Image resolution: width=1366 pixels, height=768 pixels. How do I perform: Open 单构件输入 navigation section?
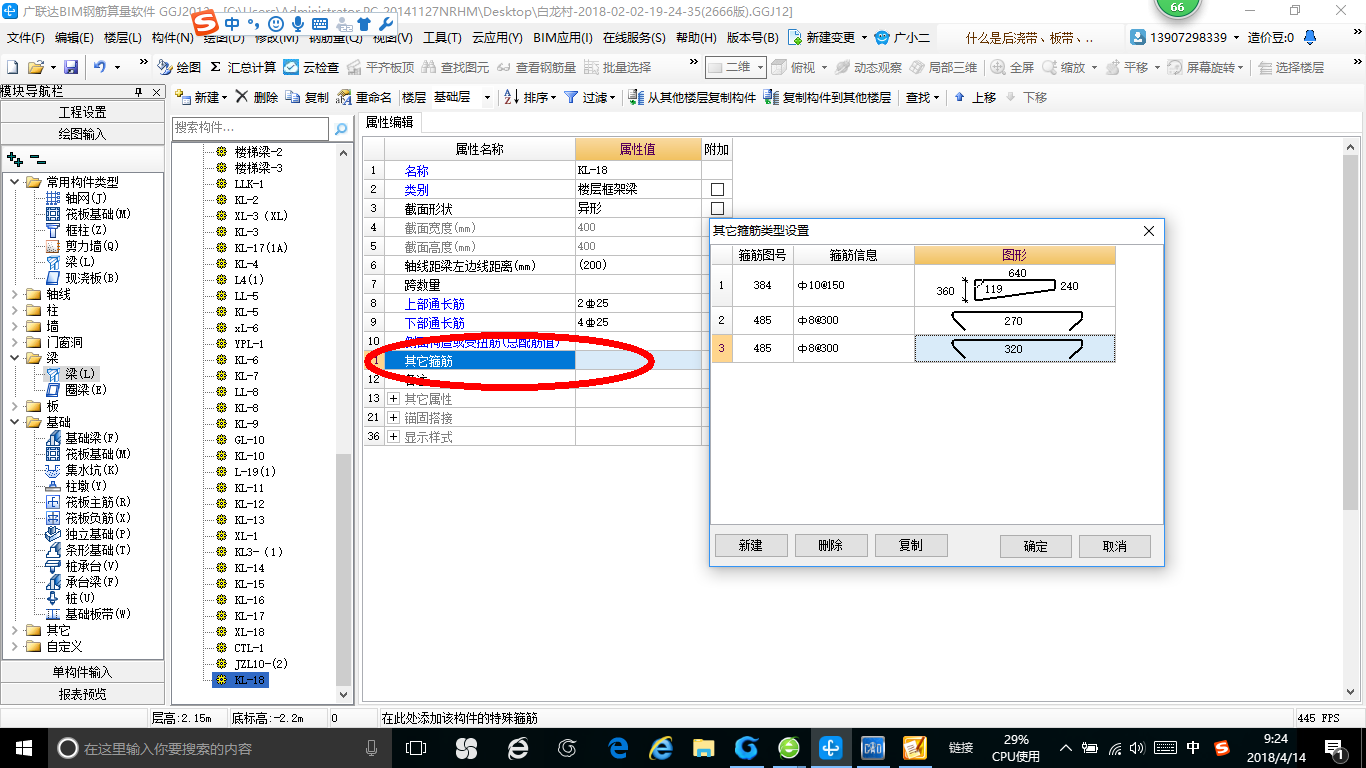pyautogui.click(x=82, y=672)
